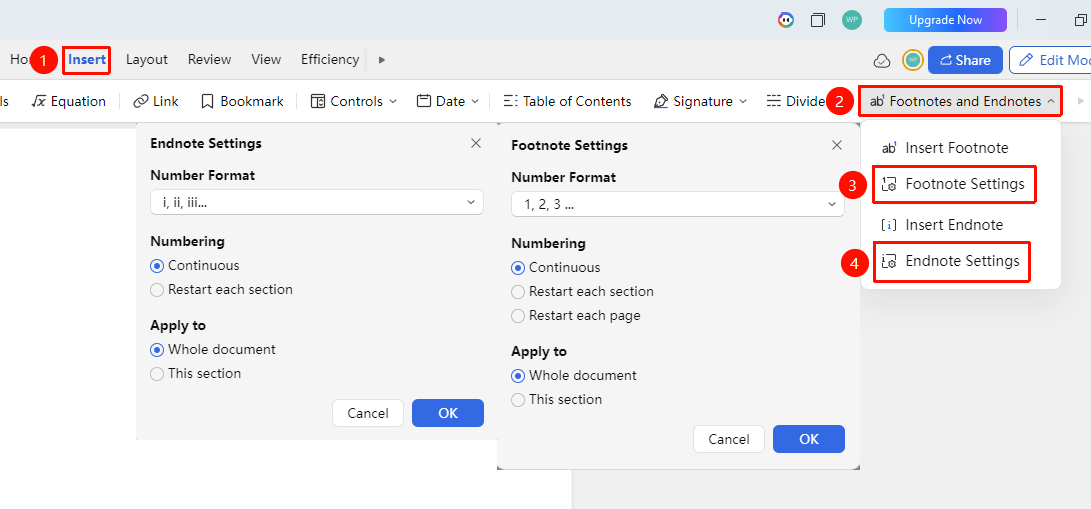Click the Link toolbar button

pos(156,102)
